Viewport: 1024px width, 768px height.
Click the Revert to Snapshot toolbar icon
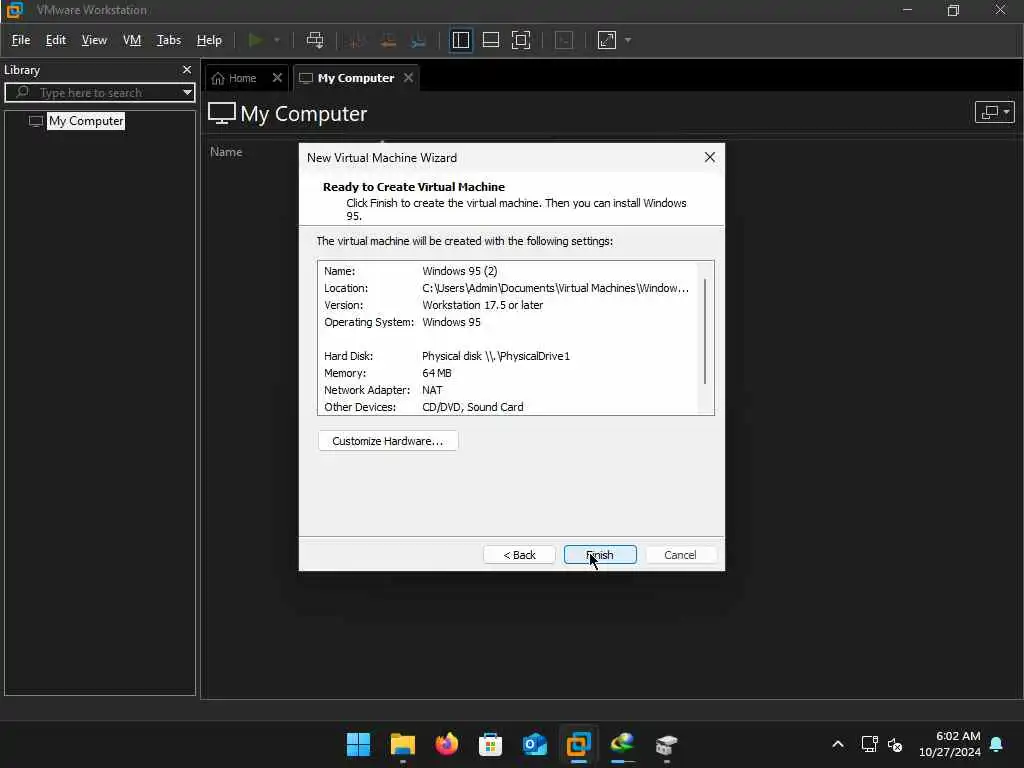click(x=388, y=40)
